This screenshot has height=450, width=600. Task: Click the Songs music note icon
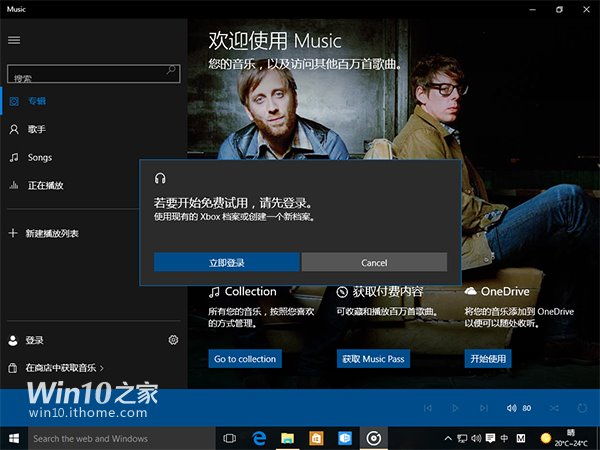[14, 157]
